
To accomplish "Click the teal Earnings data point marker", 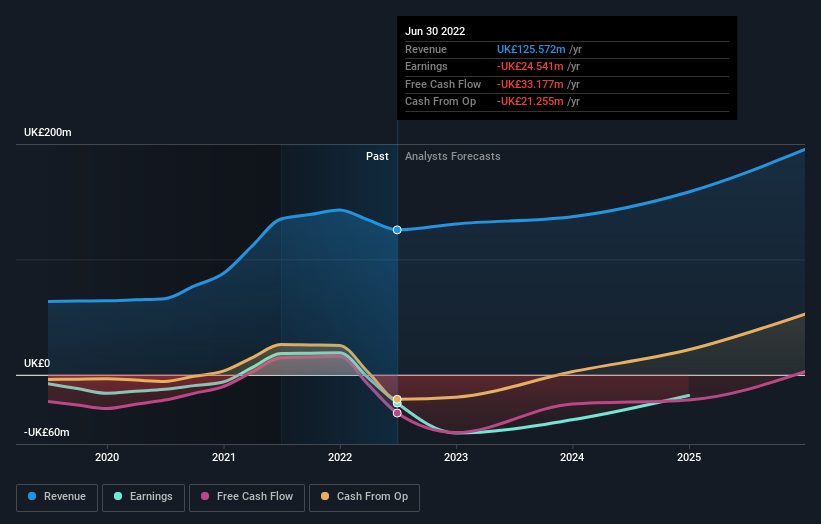I will 397,404.
